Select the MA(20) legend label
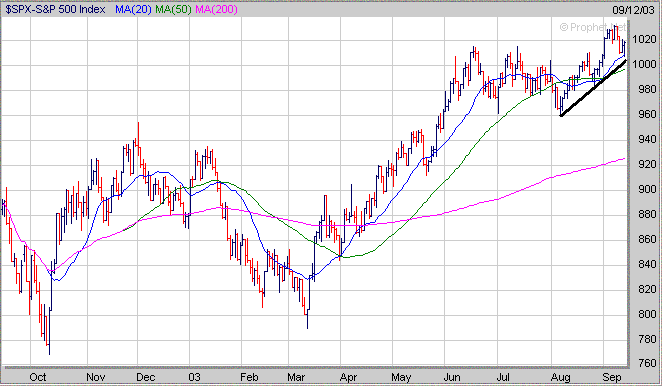Screen dimensions: 662x386 tap(133, 9)
